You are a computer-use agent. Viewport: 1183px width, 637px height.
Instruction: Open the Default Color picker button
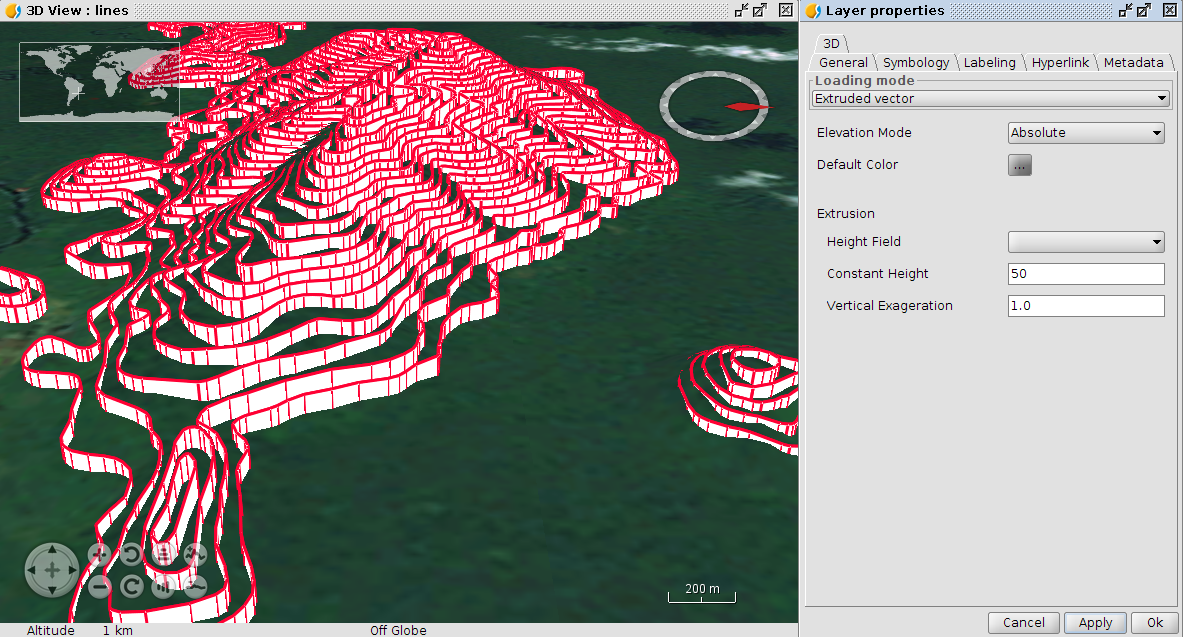point(1019,166)
